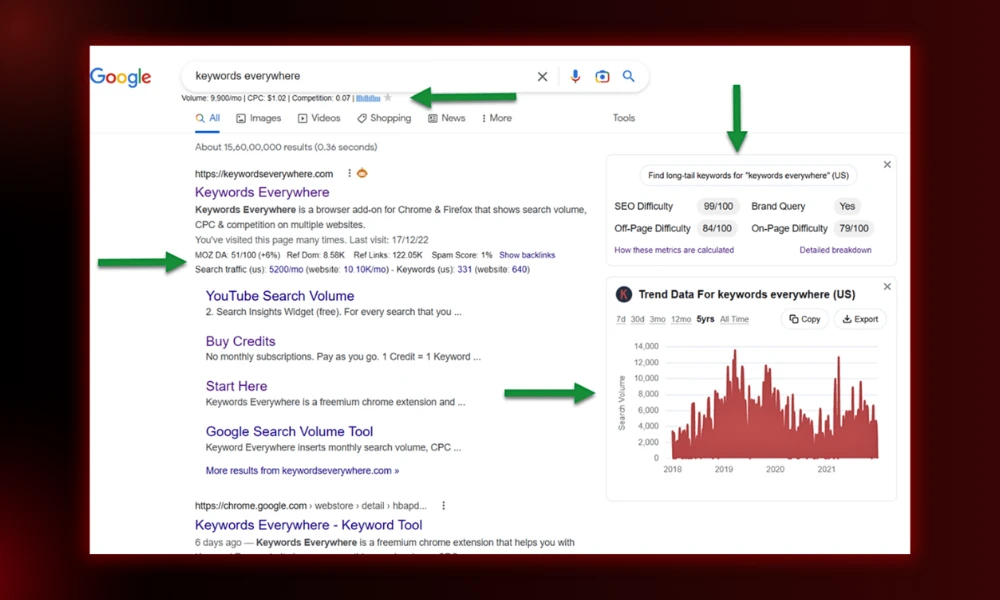1000x600 pixels.
Task: Switch to the Videos tab
Action: [319, 118]
